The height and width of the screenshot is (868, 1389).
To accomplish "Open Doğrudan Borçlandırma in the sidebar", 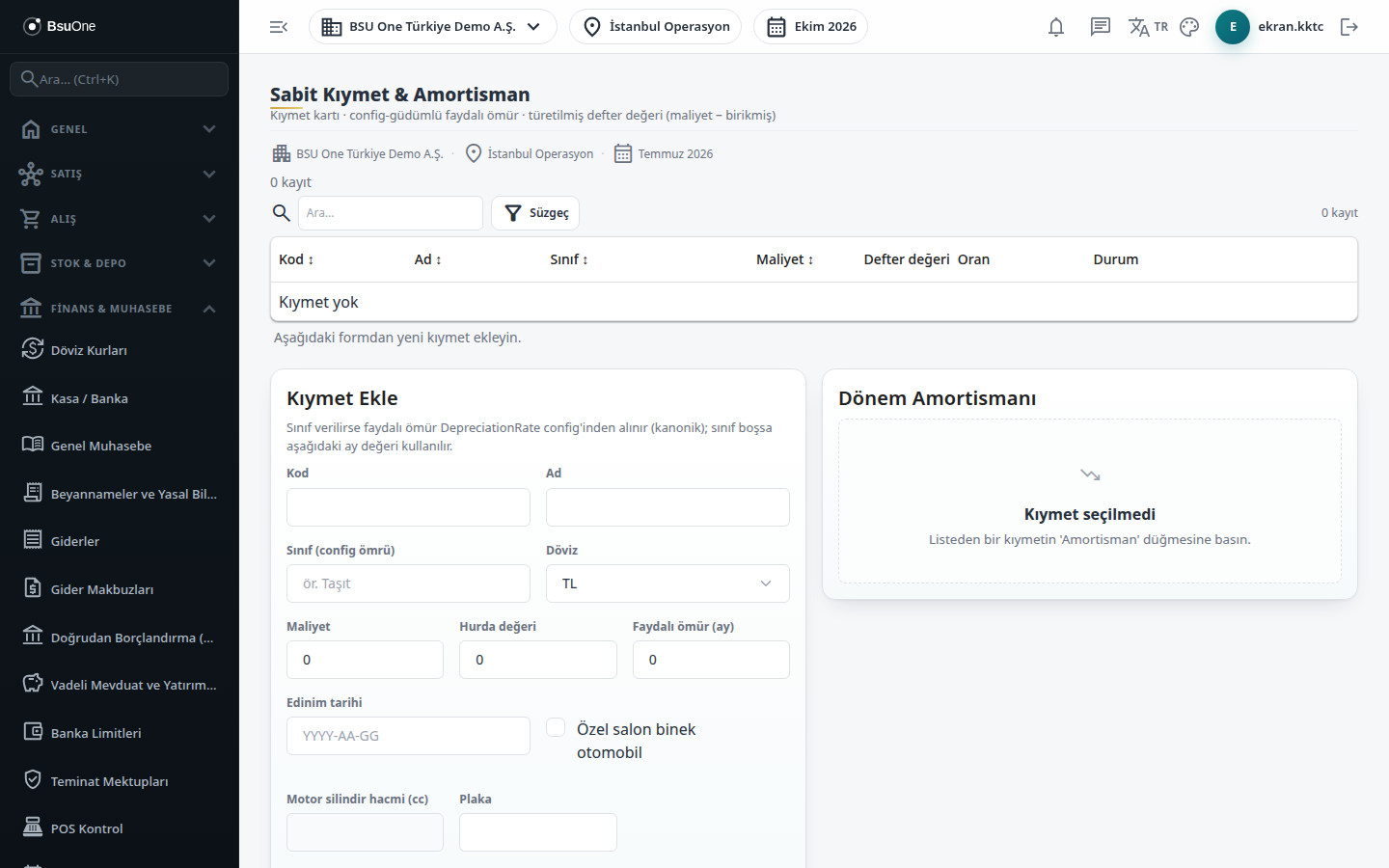I will pyautogui.click(x=120, y=637).
